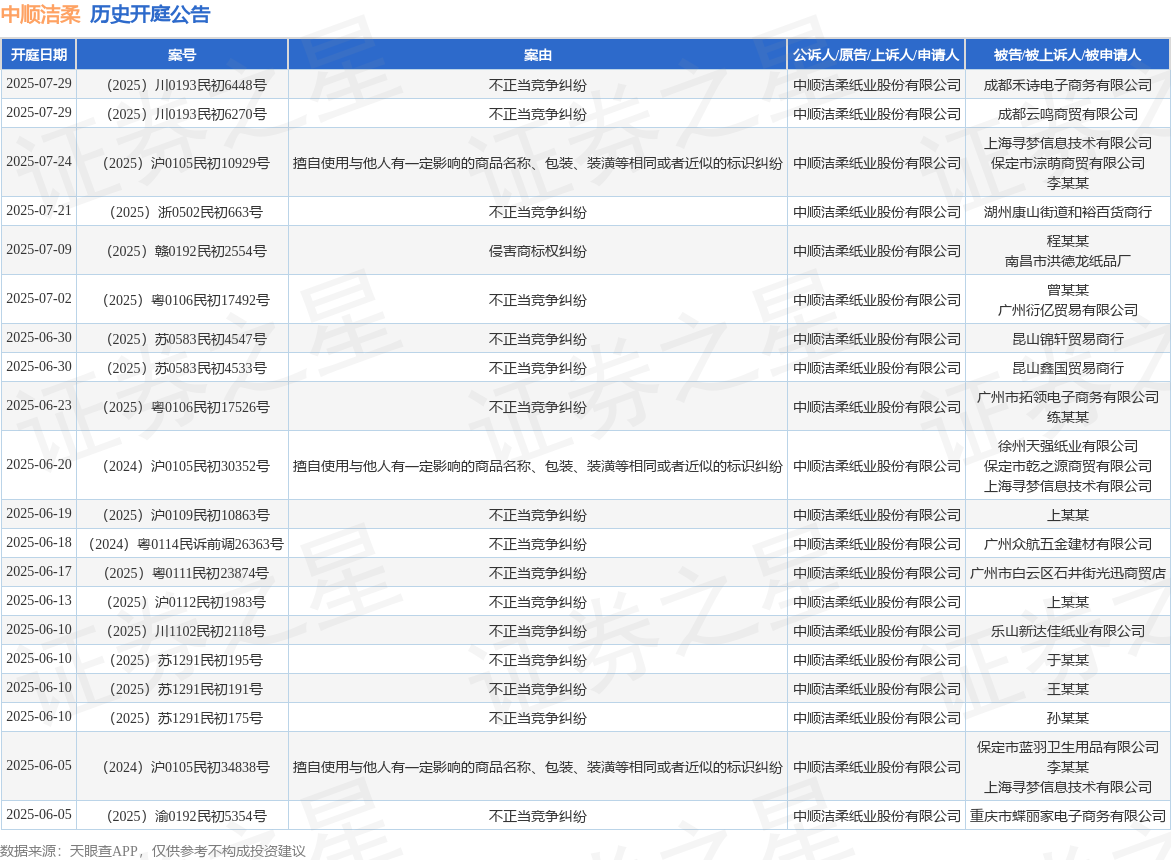The height and width of the screenshot is (860, 1171).
Task: Click defendant 保定市蓝羽卫生用品有限公司
Action: [x=1067, y=747]
